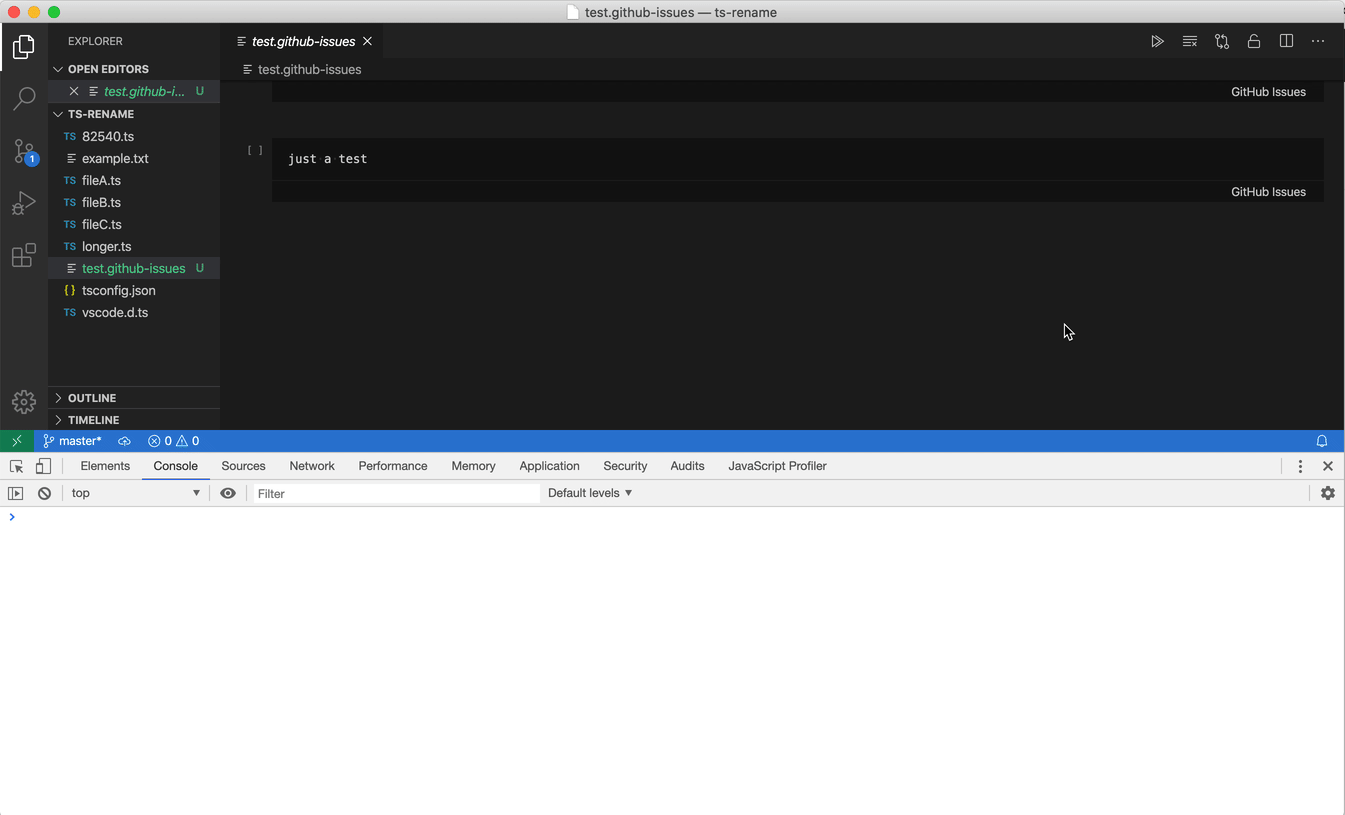This screenshot has width=1345, height=815.
Task: Open the Explorer view in activity bar
Action: point(24,47)
